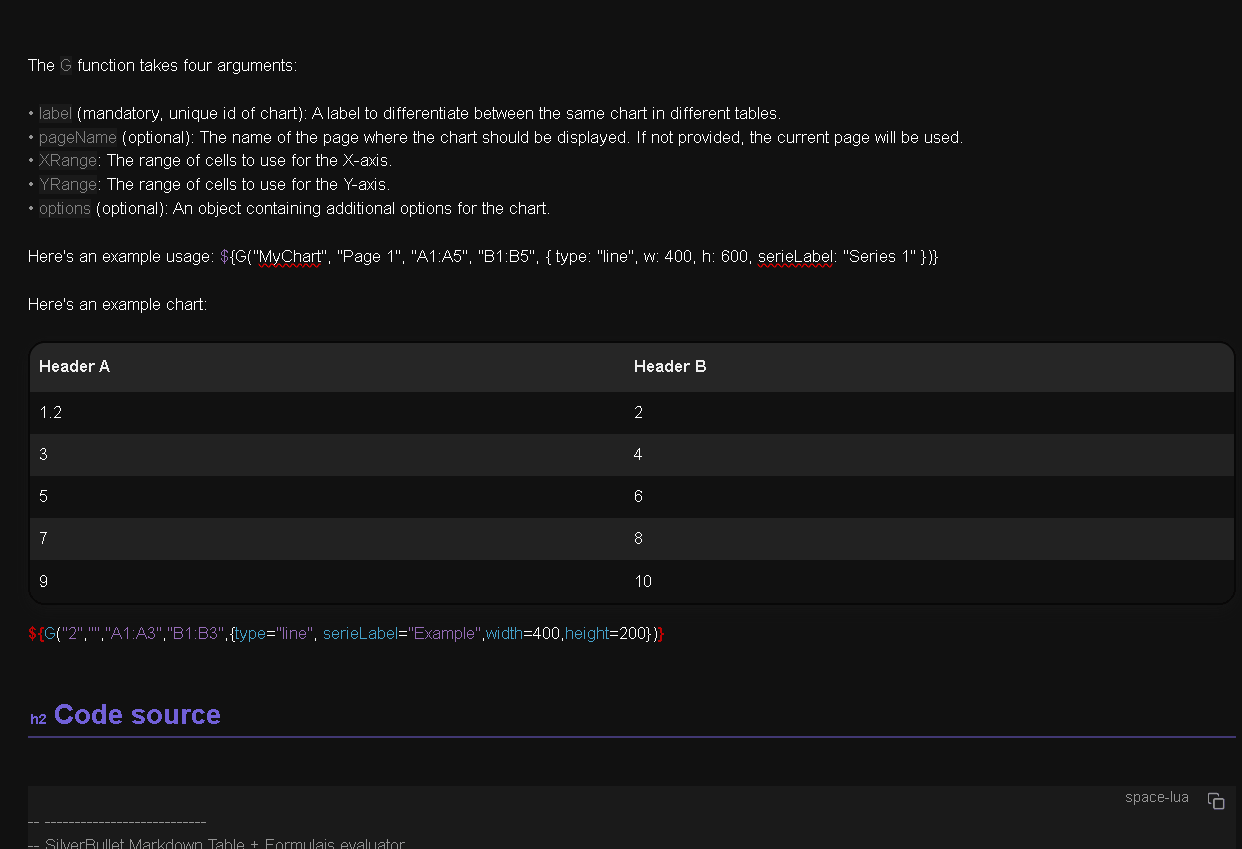The width and height of the screenshot is (1242, 849).
Task: Click the cell with value 5
Action: pos(44,497)
